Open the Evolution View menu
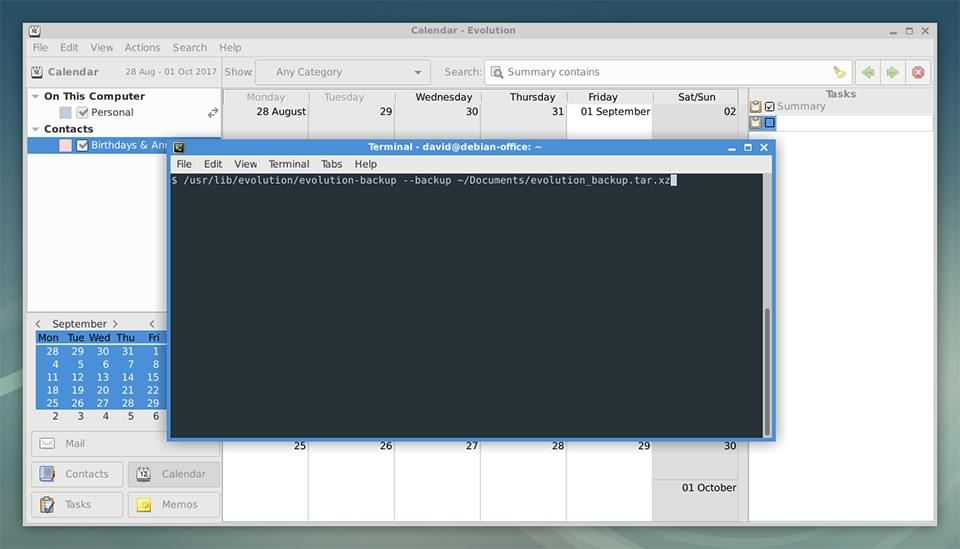Viewport: 960px width, 549px height. point(102,48)
